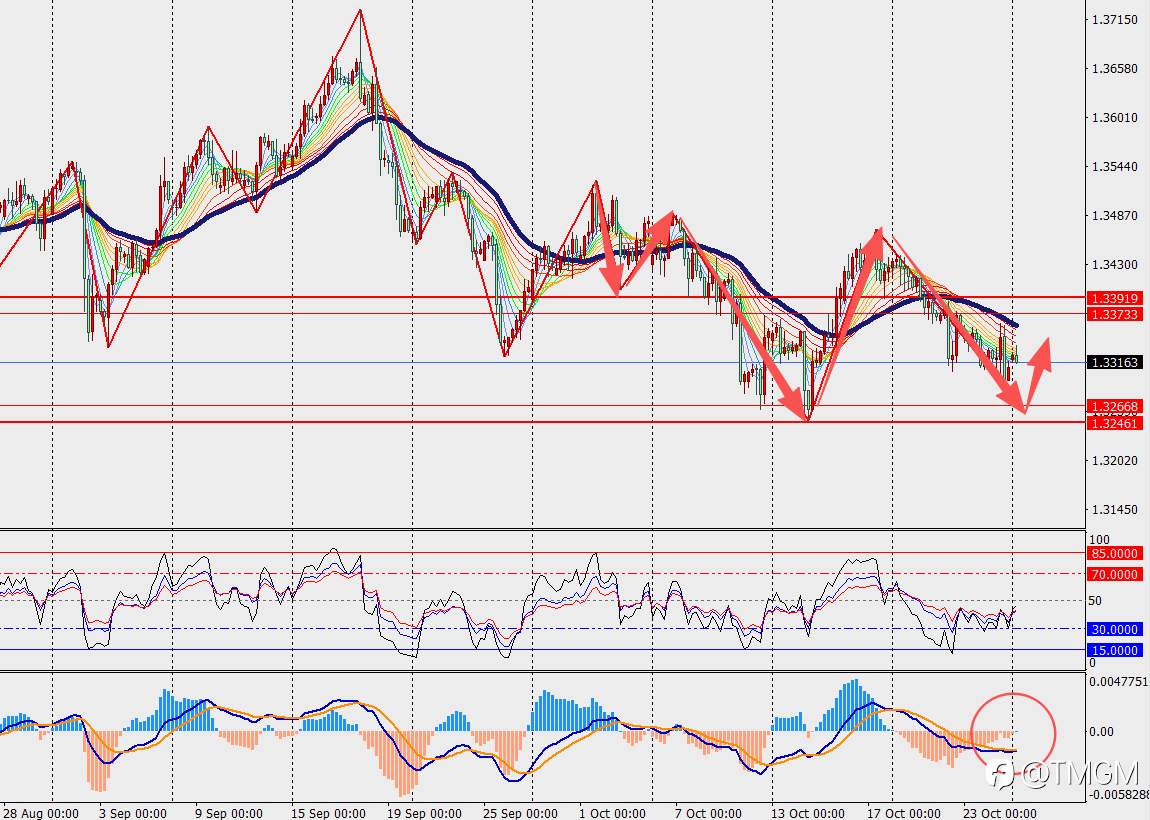
Task: Select the red 1.33919 resistance level tag
Action: click(x=1115, y=299)
